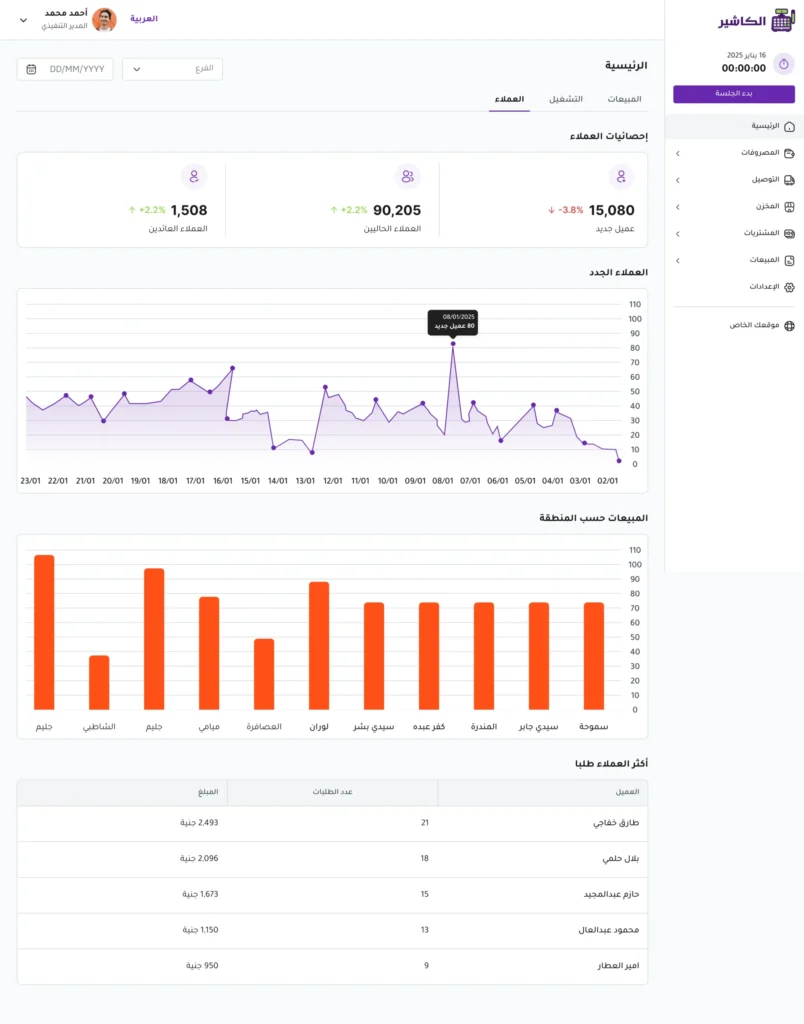The width and height of the screenshot is (804, 1024).
Task: Open the user menu arrow beside أحمد محمد
Action: (23, 20)
